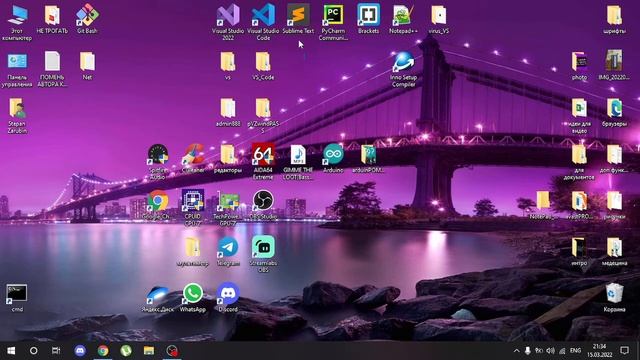
Task: Open Task View on taskbar
Action: [x=56, y=351]
